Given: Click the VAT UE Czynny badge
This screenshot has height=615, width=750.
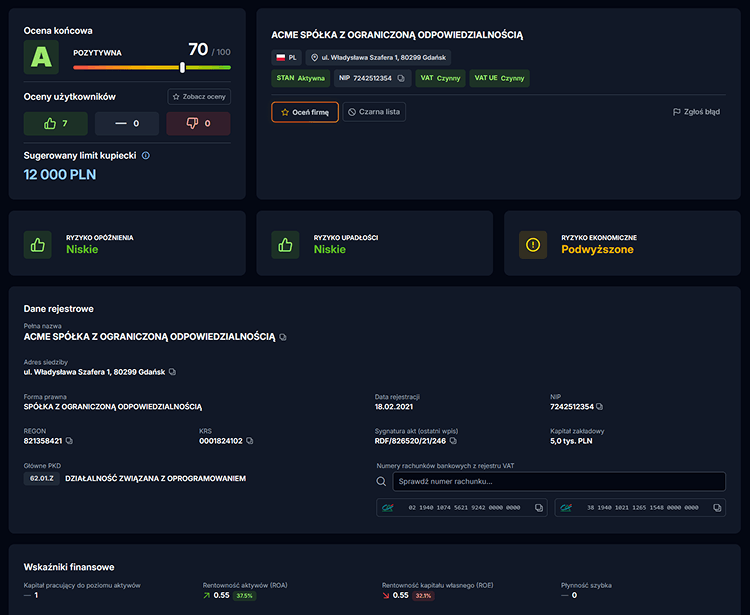Looking at the screenshot, I should [x=499, y=78].
